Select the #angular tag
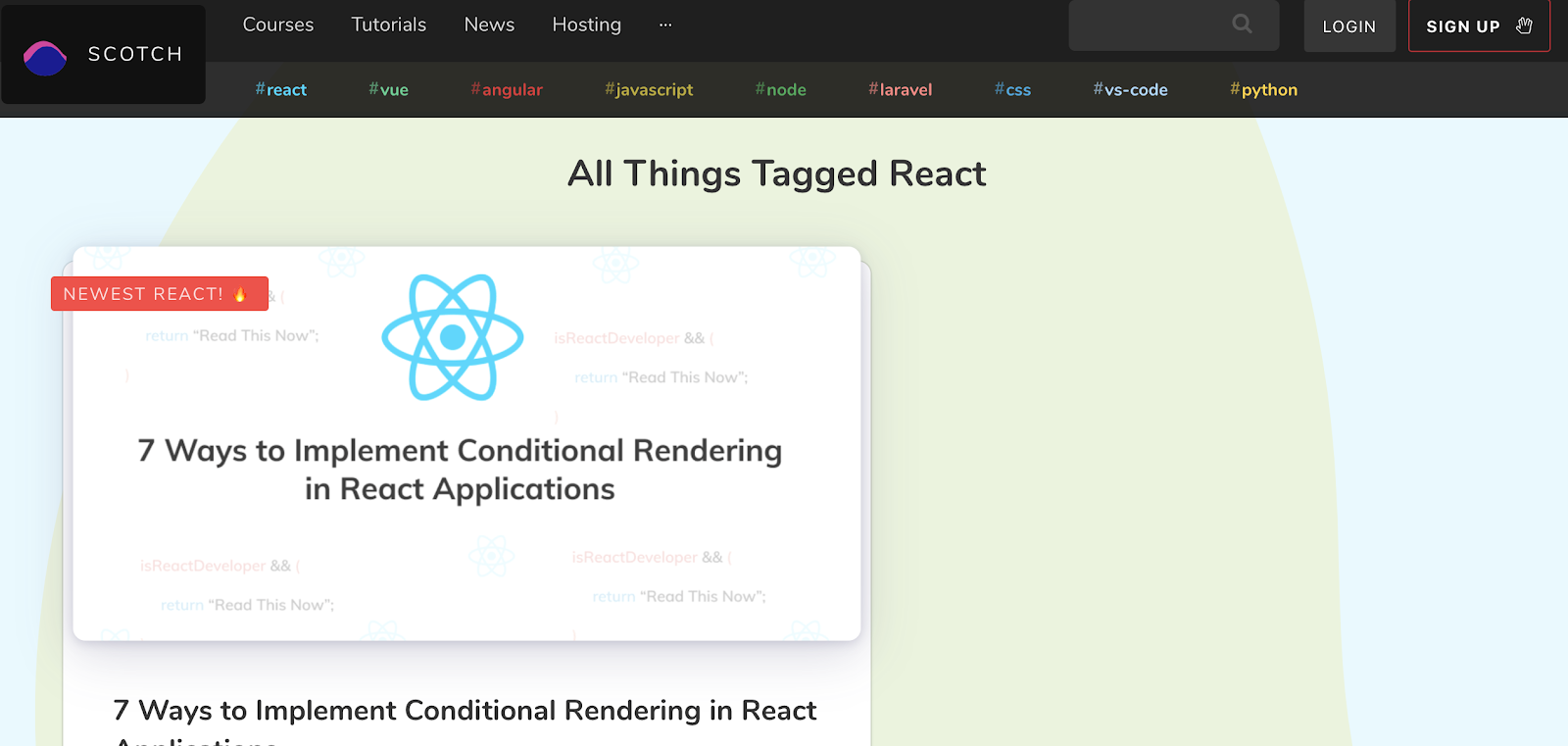The image size is (1568, 746). click(507, 89)
